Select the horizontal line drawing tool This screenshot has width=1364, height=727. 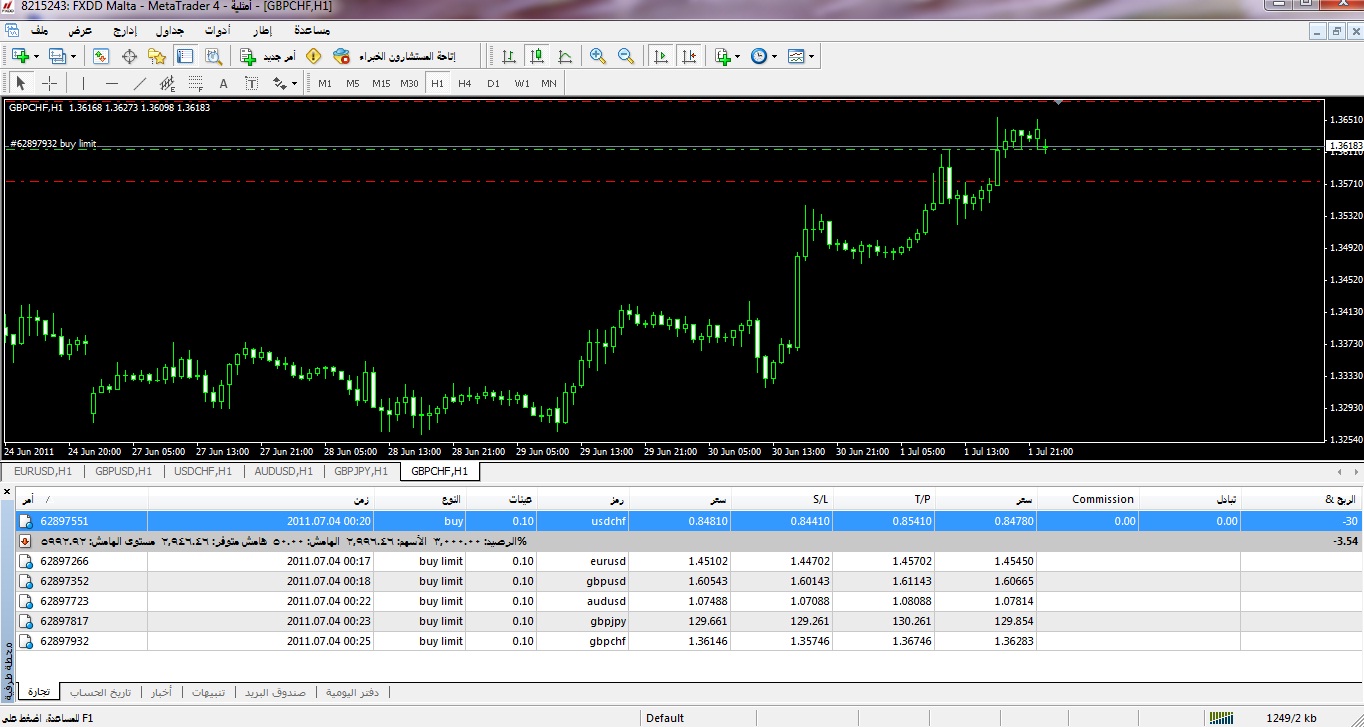click(111, 83)
